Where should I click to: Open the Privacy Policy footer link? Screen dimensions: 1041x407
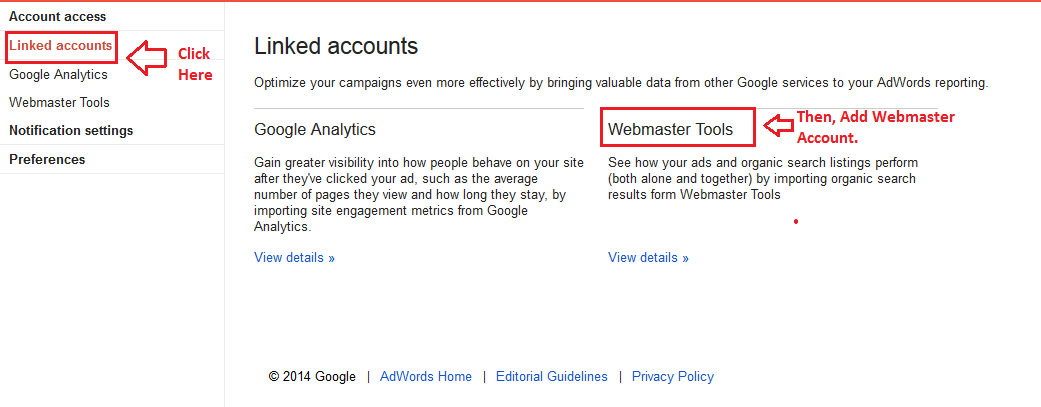673,377
